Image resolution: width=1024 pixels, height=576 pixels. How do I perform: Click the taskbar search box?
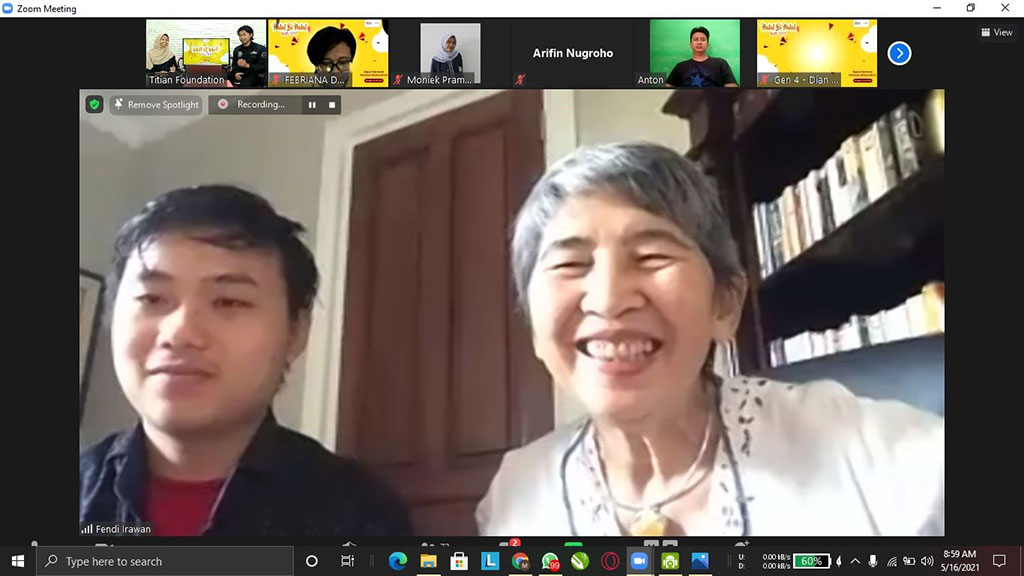pyautogui.click(x=165, y=561)
